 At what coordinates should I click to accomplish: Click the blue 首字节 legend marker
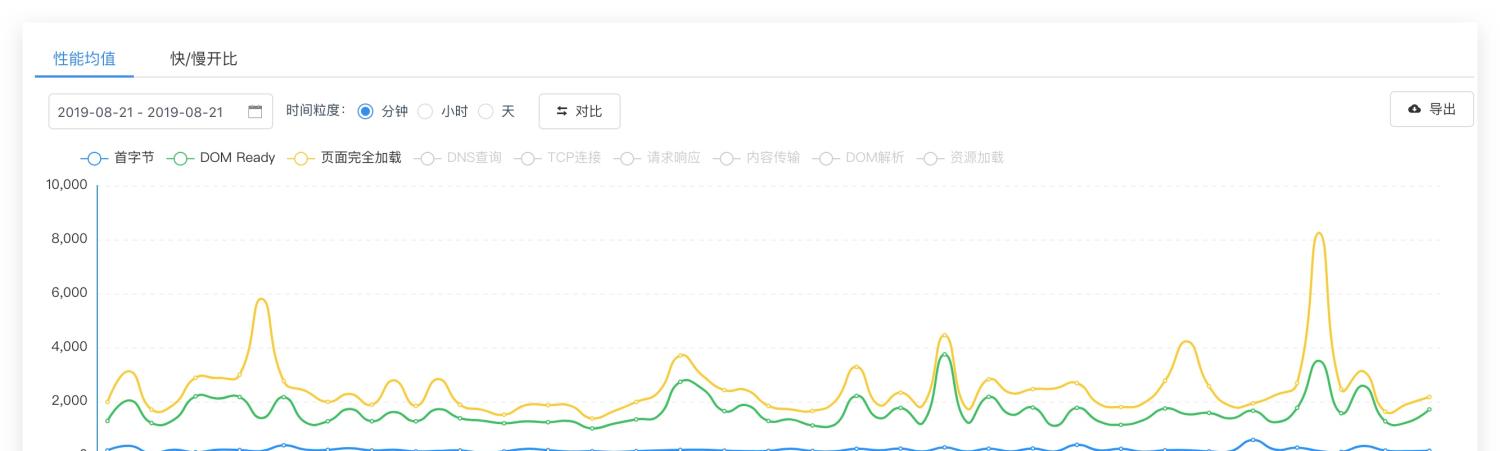click(x=94, y=158)
